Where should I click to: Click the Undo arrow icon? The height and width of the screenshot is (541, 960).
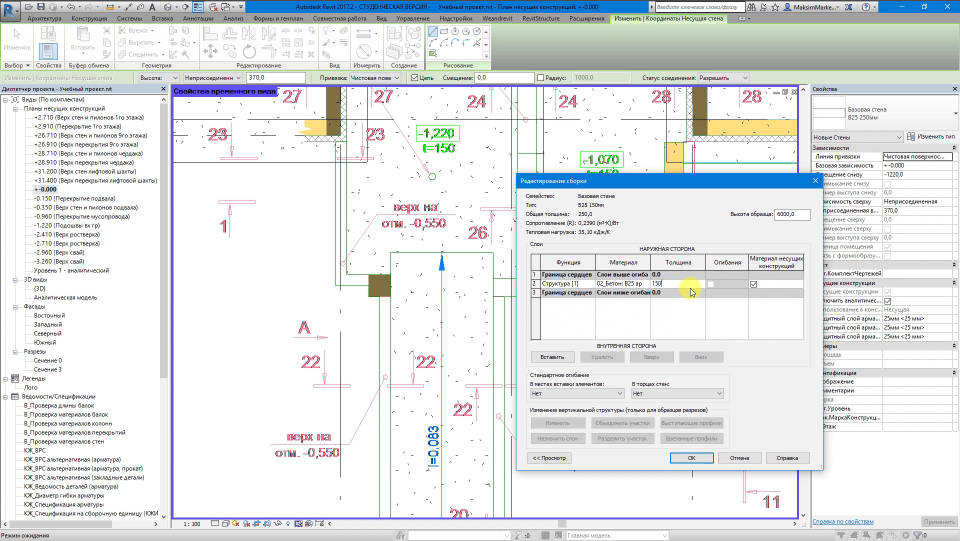pyautogui.click(x=71, y=7)
